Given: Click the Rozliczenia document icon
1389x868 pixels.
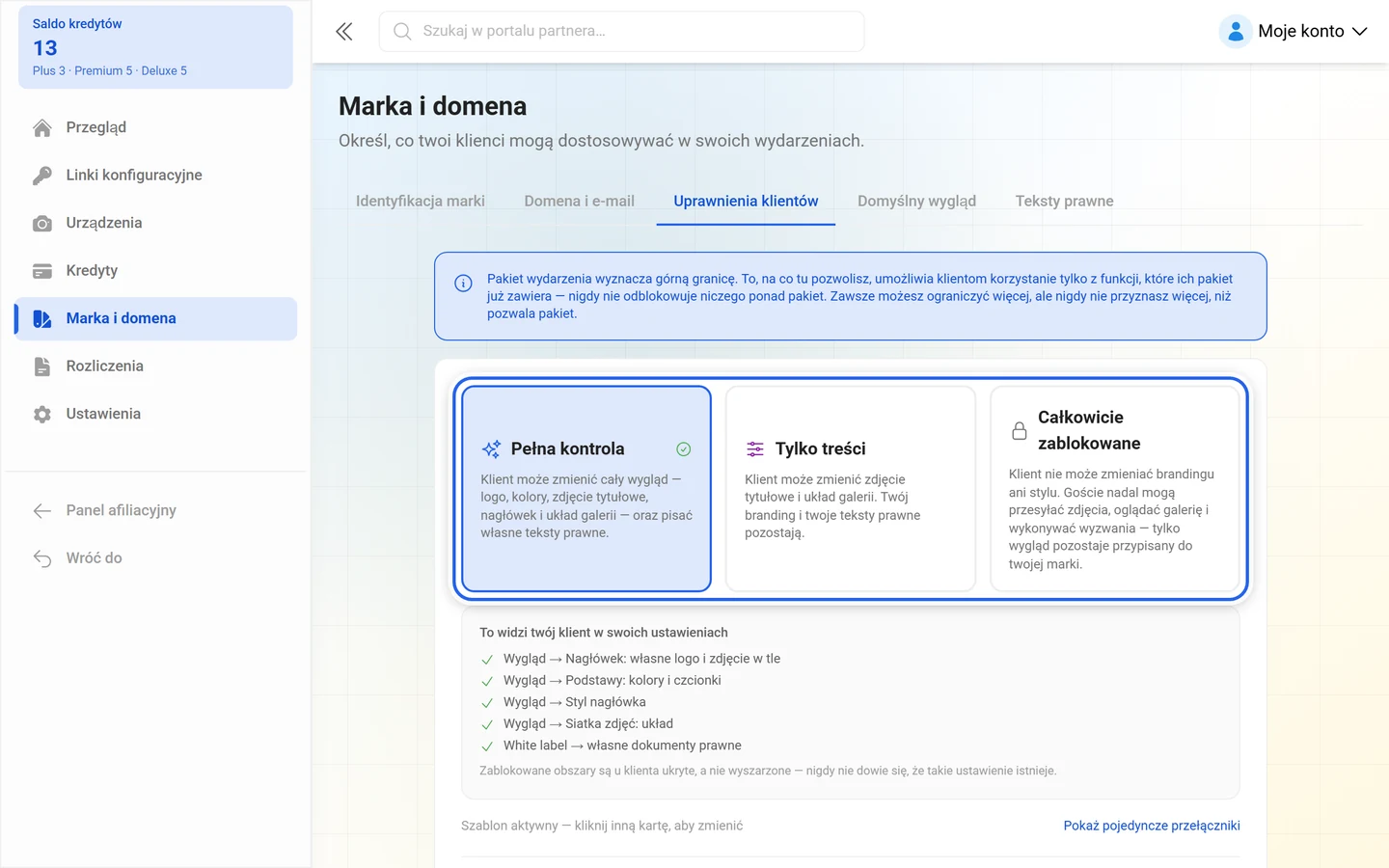Looking at the screenshot, I should [42, 366].
